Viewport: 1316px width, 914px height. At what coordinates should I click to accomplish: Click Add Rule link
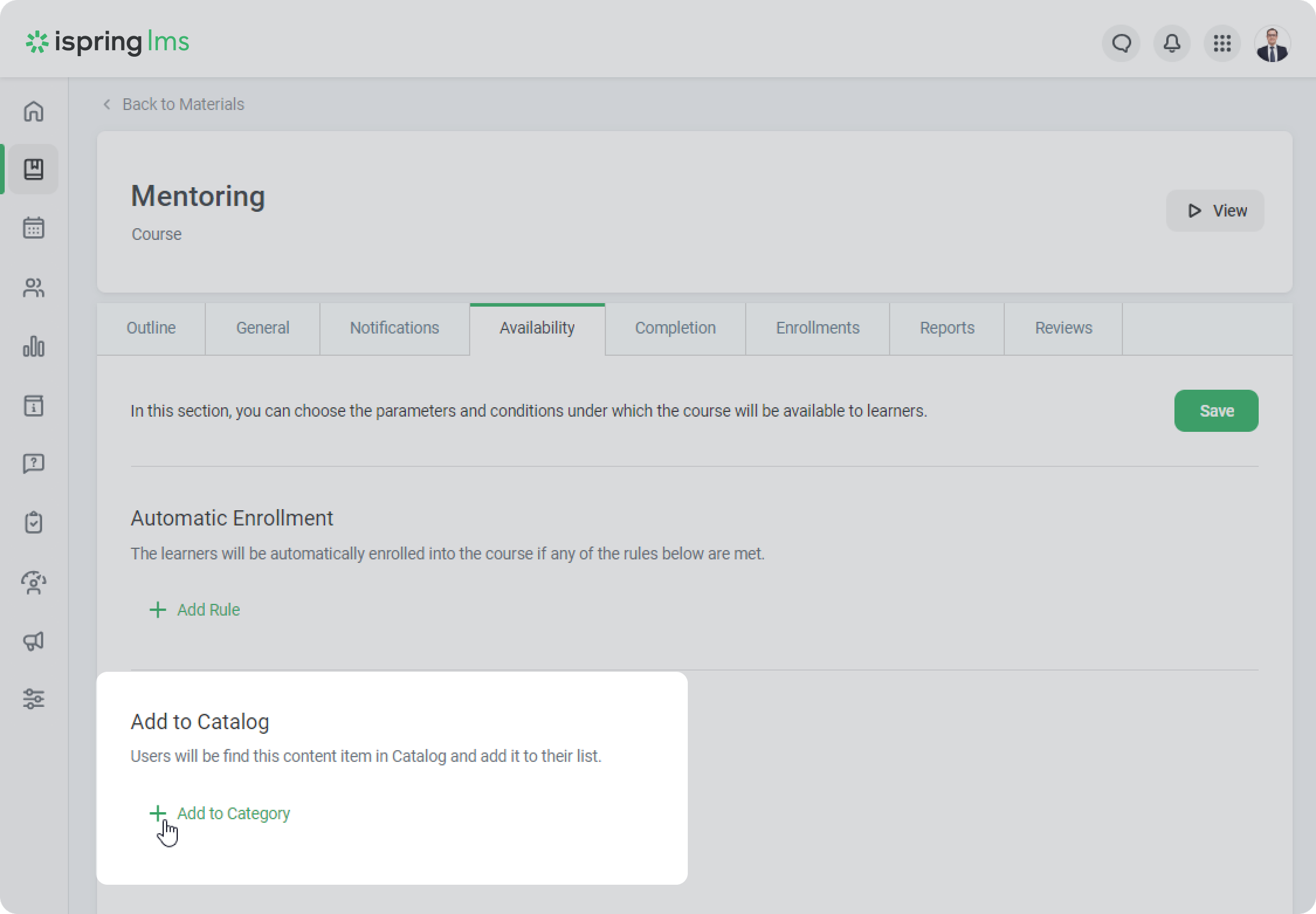tap(195, 610)
